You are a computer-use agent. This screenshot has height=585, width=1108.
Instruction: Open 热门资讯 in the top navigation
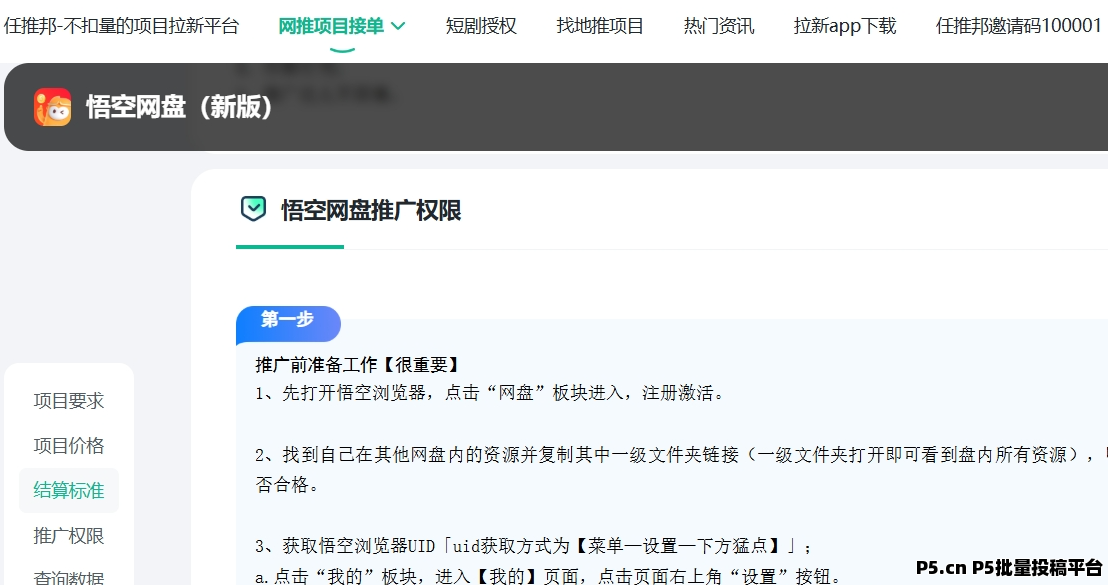pyautogui.click(x=719, y=26)
